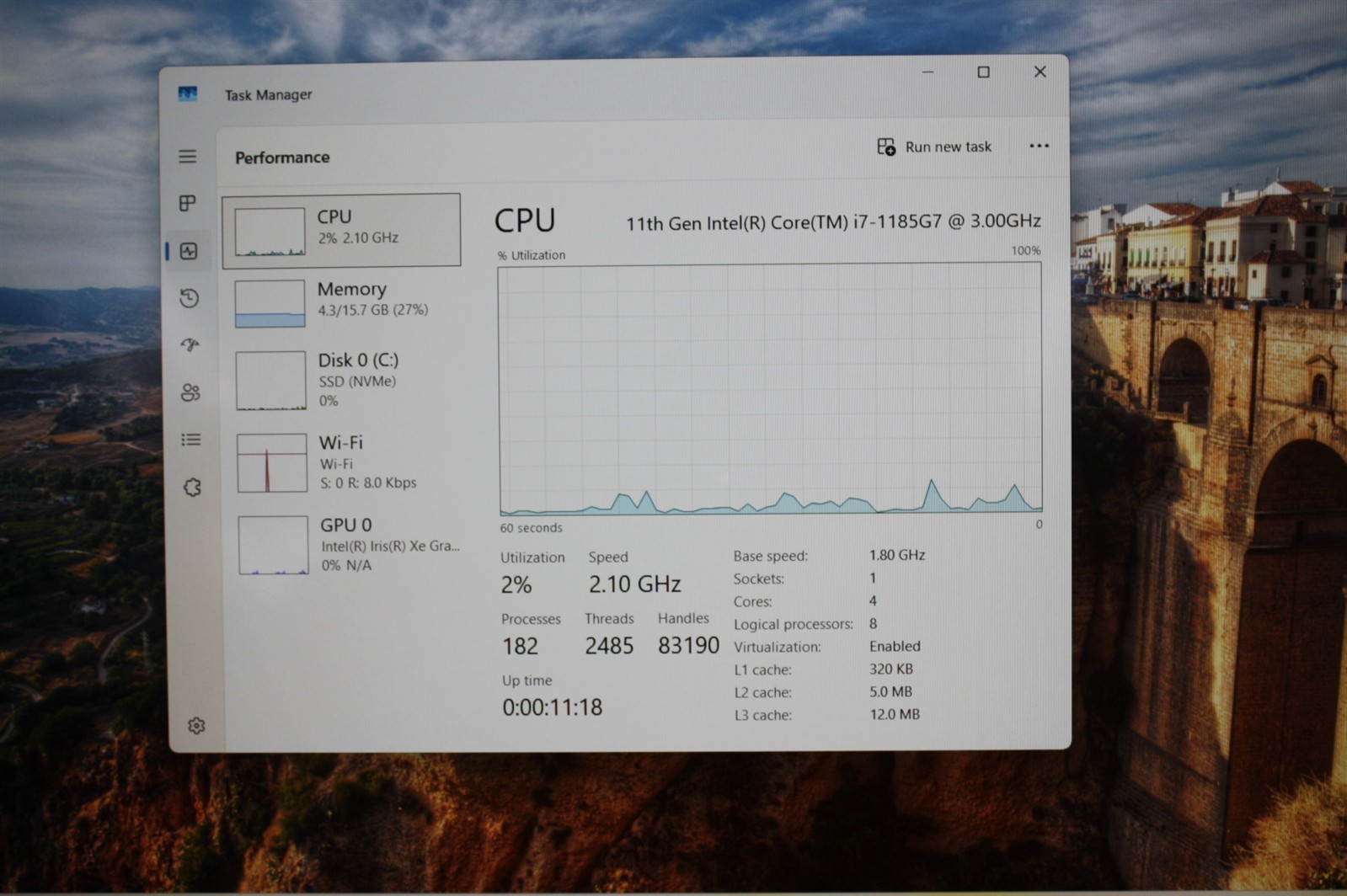Go to the Processes page icon
Screen dimensions: 1347x896
(x=188, y=203)
